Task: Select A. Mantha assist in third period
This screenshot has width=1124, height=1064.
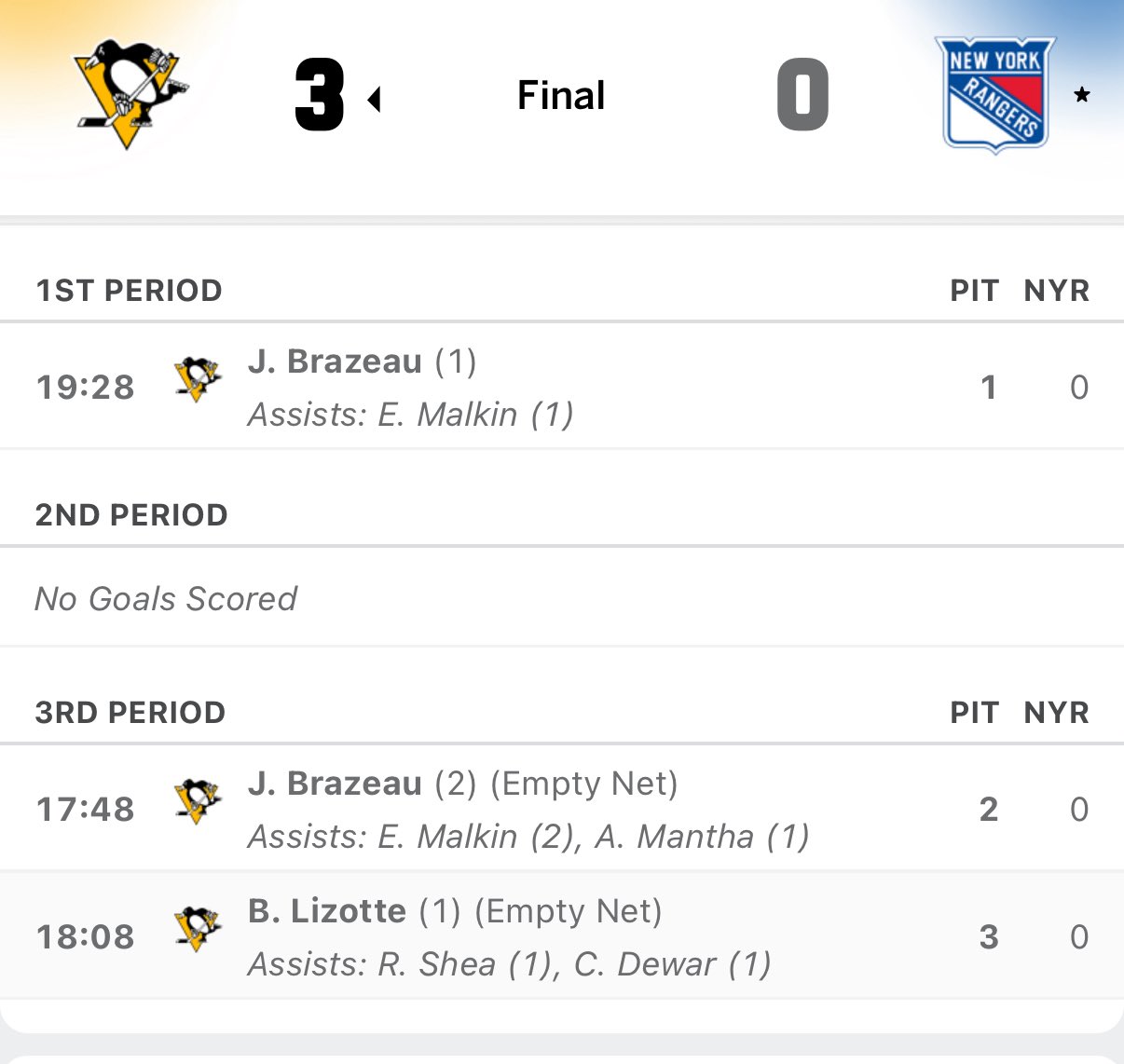Action: tap(674, 837)
